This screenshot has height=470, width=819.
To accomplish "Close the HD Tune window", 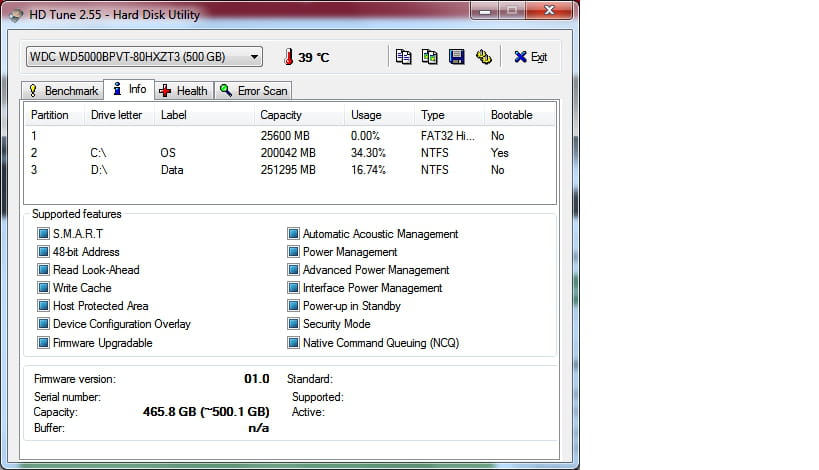I will (549, 10).
